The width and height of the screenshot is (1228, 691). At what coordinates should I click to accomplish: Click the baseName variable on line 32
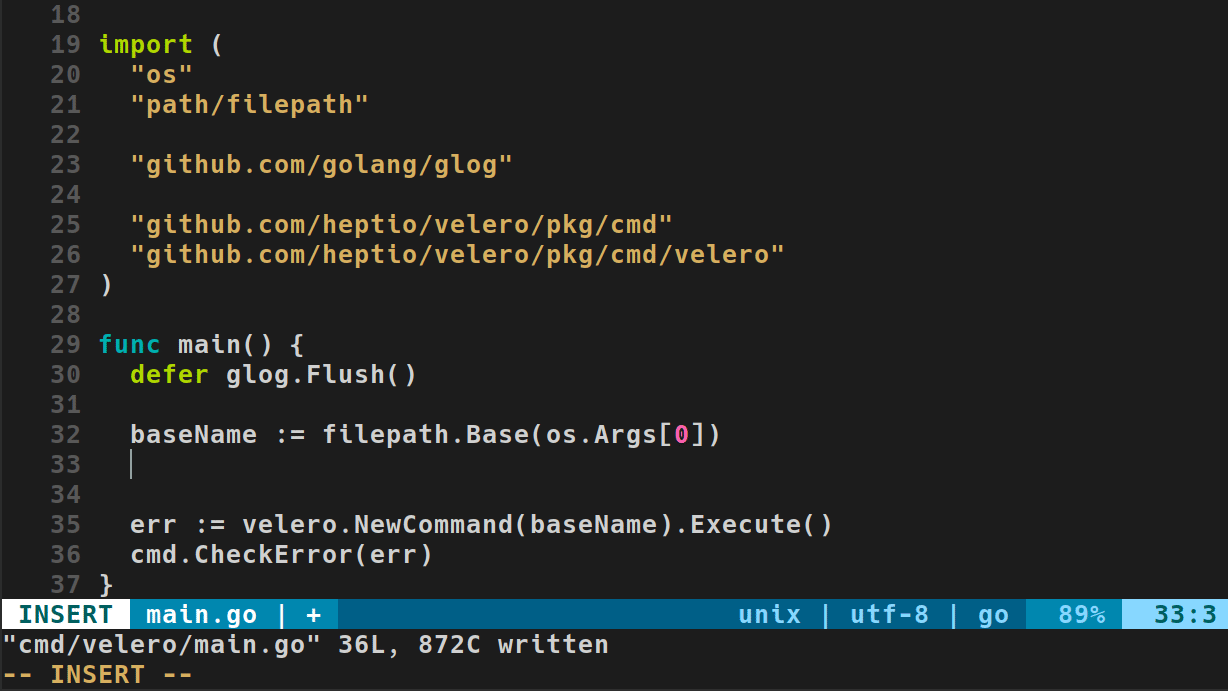[x=193, y=435]
